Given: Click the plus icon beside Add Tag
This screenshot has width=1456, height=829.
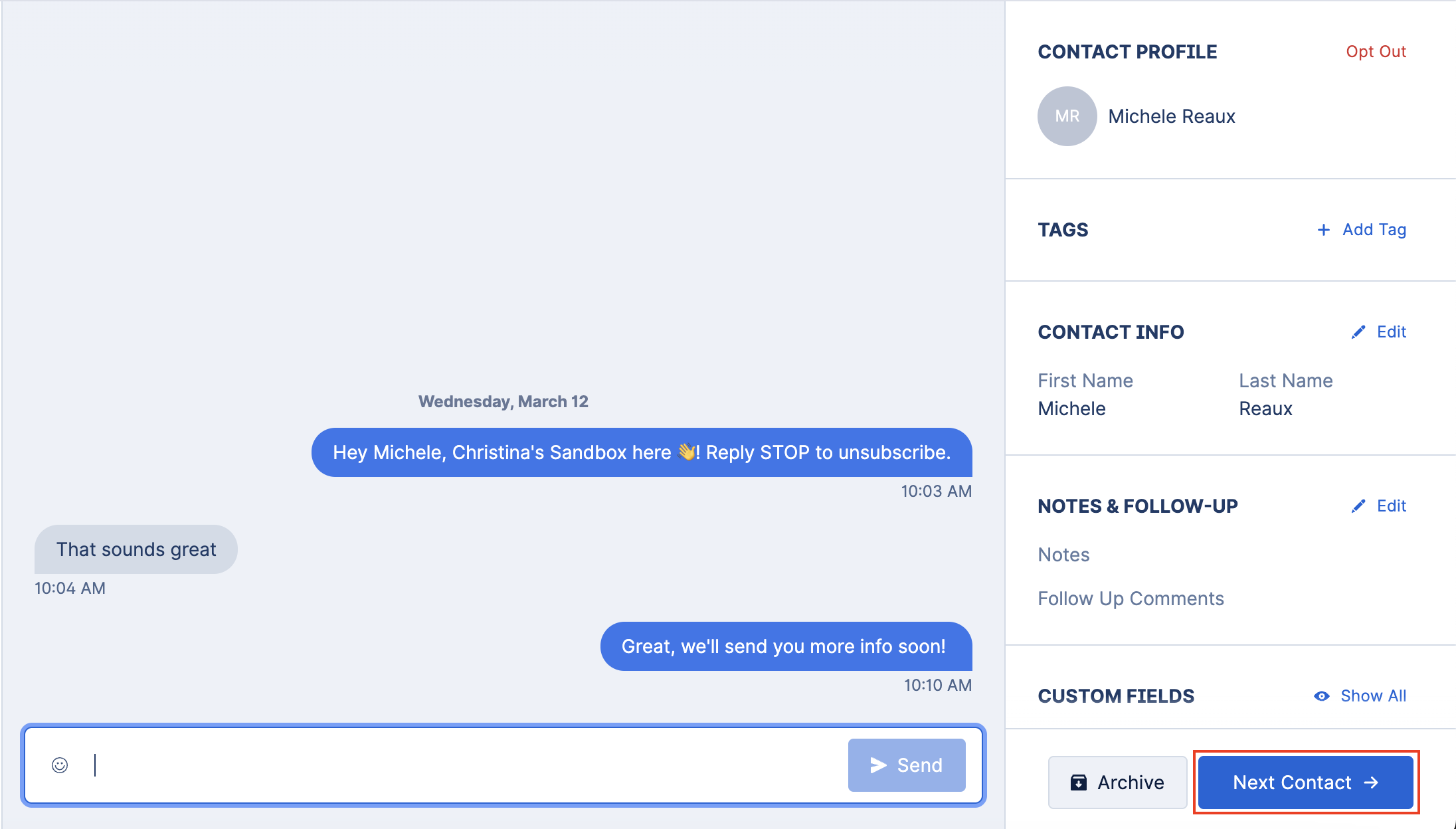Looking at the screenshot, I should (1323, 230).
